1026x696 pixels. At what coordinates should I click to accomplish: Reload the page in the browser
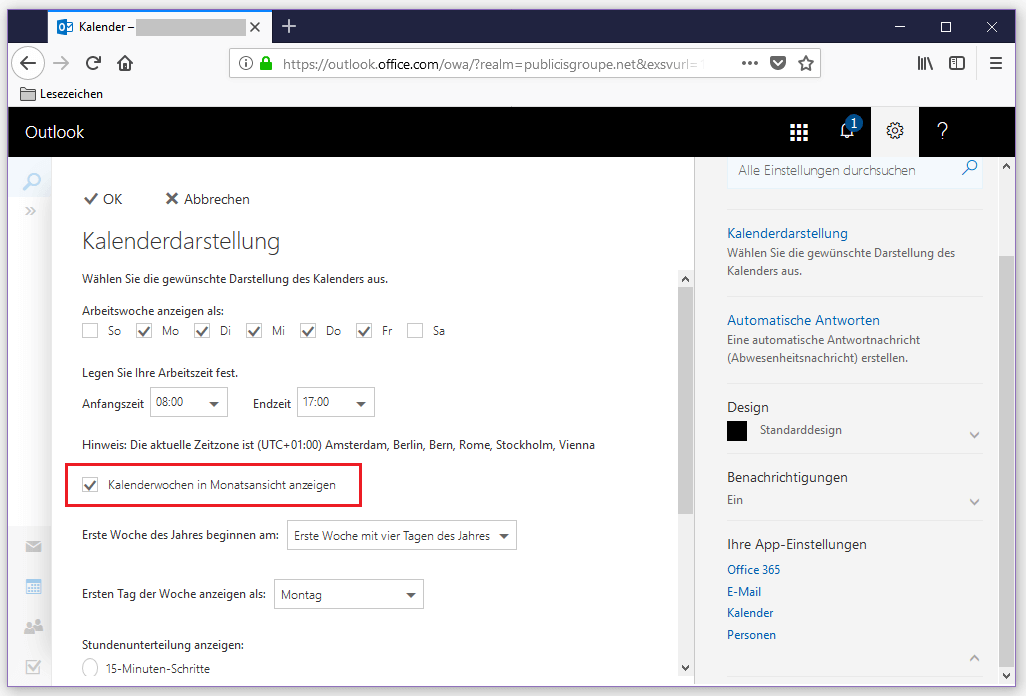tap(93, 63)
